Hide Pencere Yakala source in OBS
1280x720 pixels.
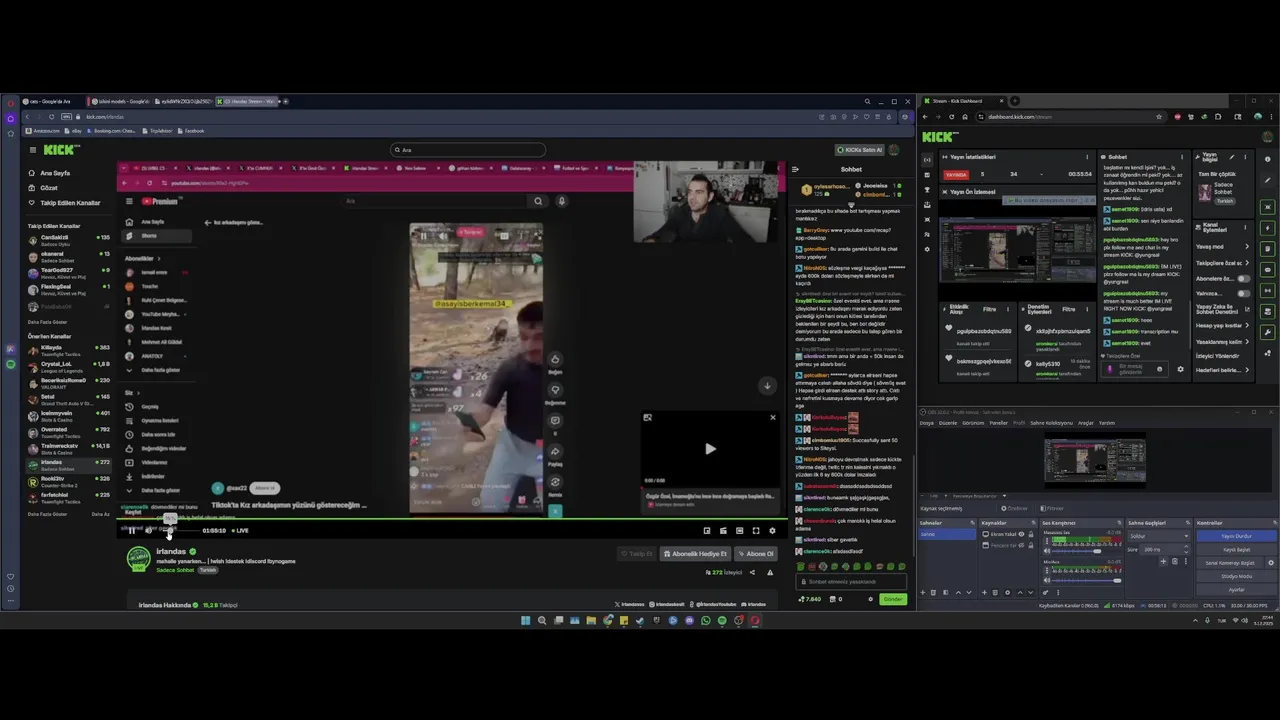click(1021, 545)
